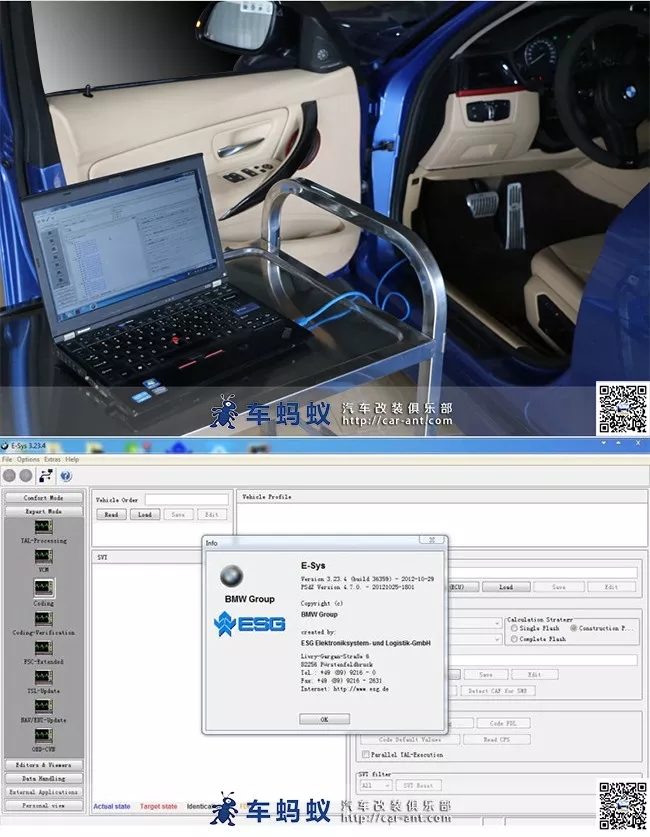650x837 pixels.
Task: Focus the text field above the (ECU) Load button
Action: (543, 573)
